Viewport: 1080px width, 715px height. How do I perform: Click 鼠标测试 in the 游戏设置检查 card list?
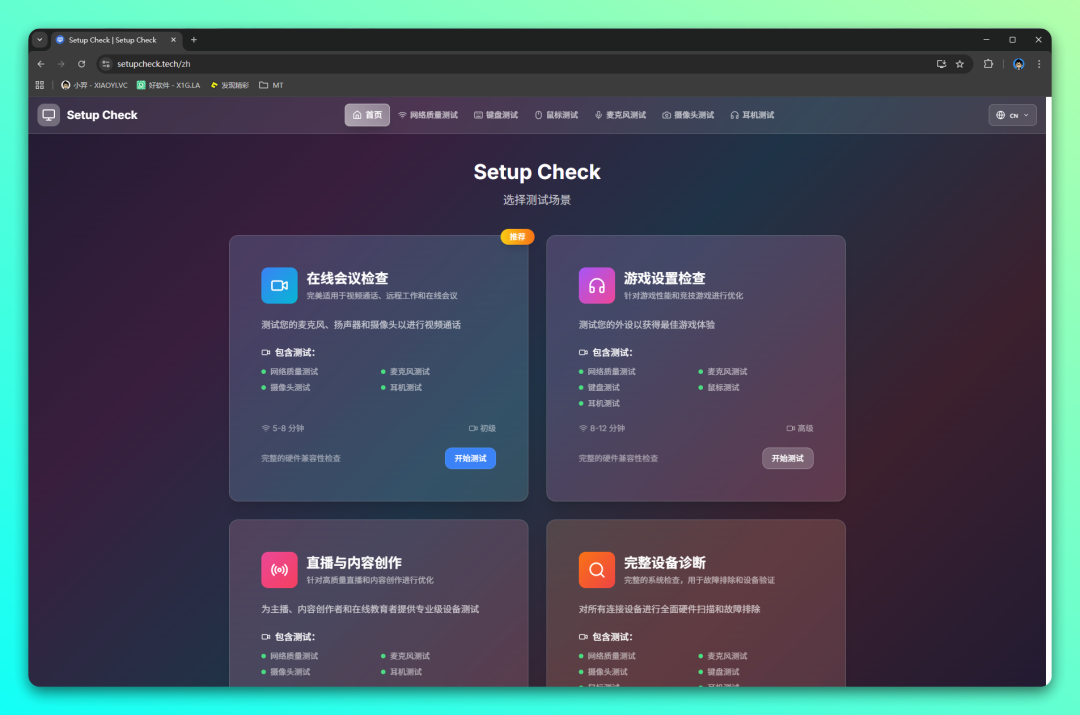coord(723,387)
